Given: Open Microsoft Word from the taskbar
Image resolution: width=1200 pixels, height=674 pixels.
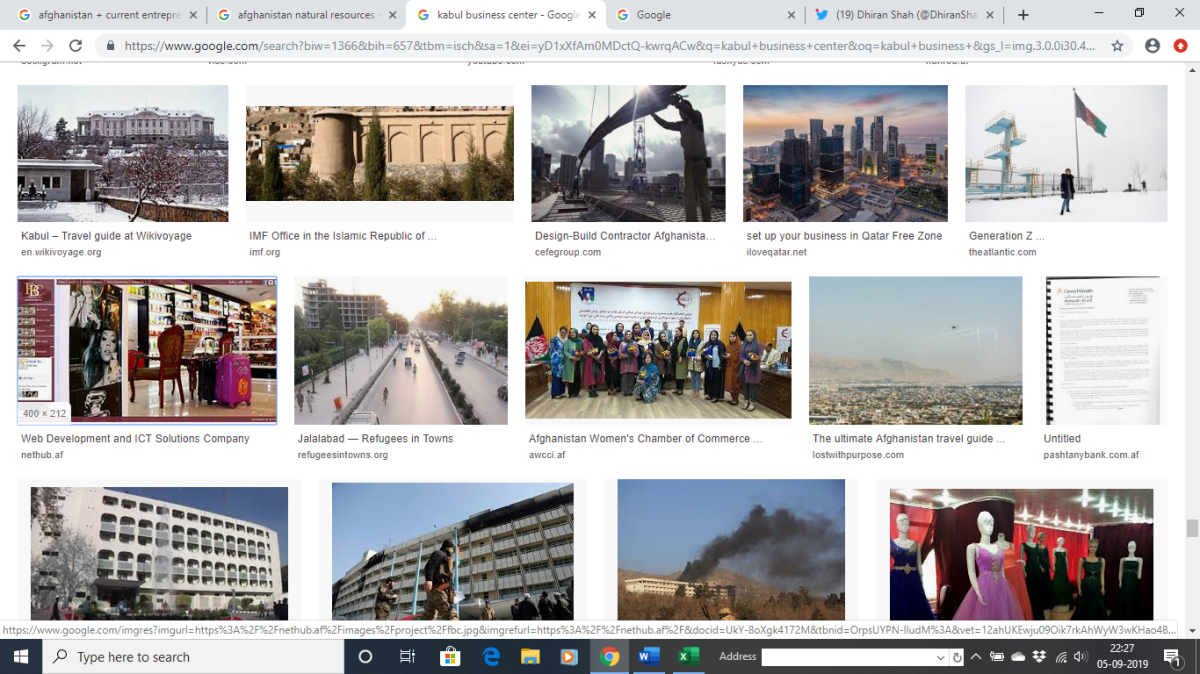Looking at the screenshot, I should (647, 657).
